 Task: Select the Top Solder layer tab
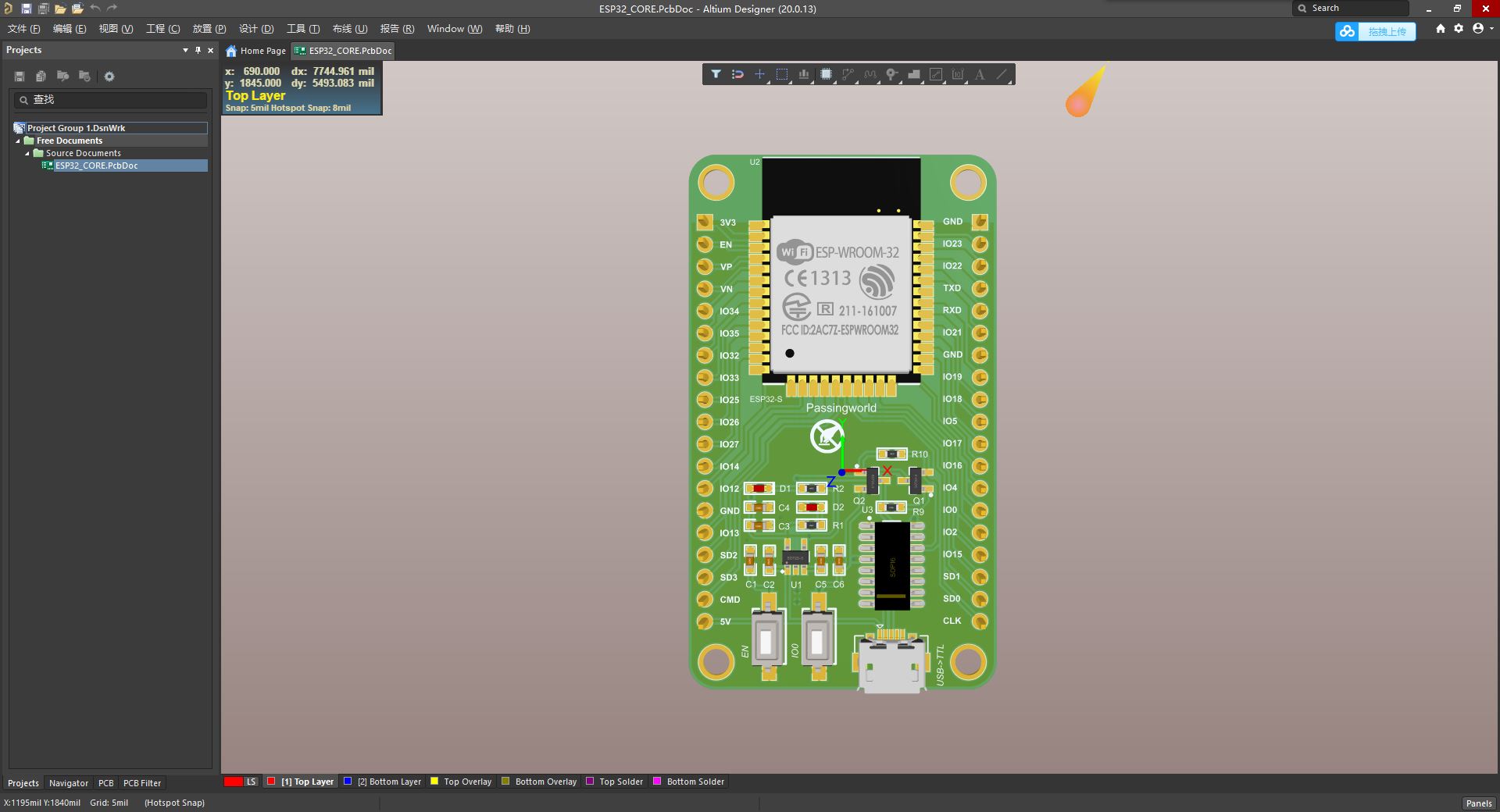(x=616, y=782)
